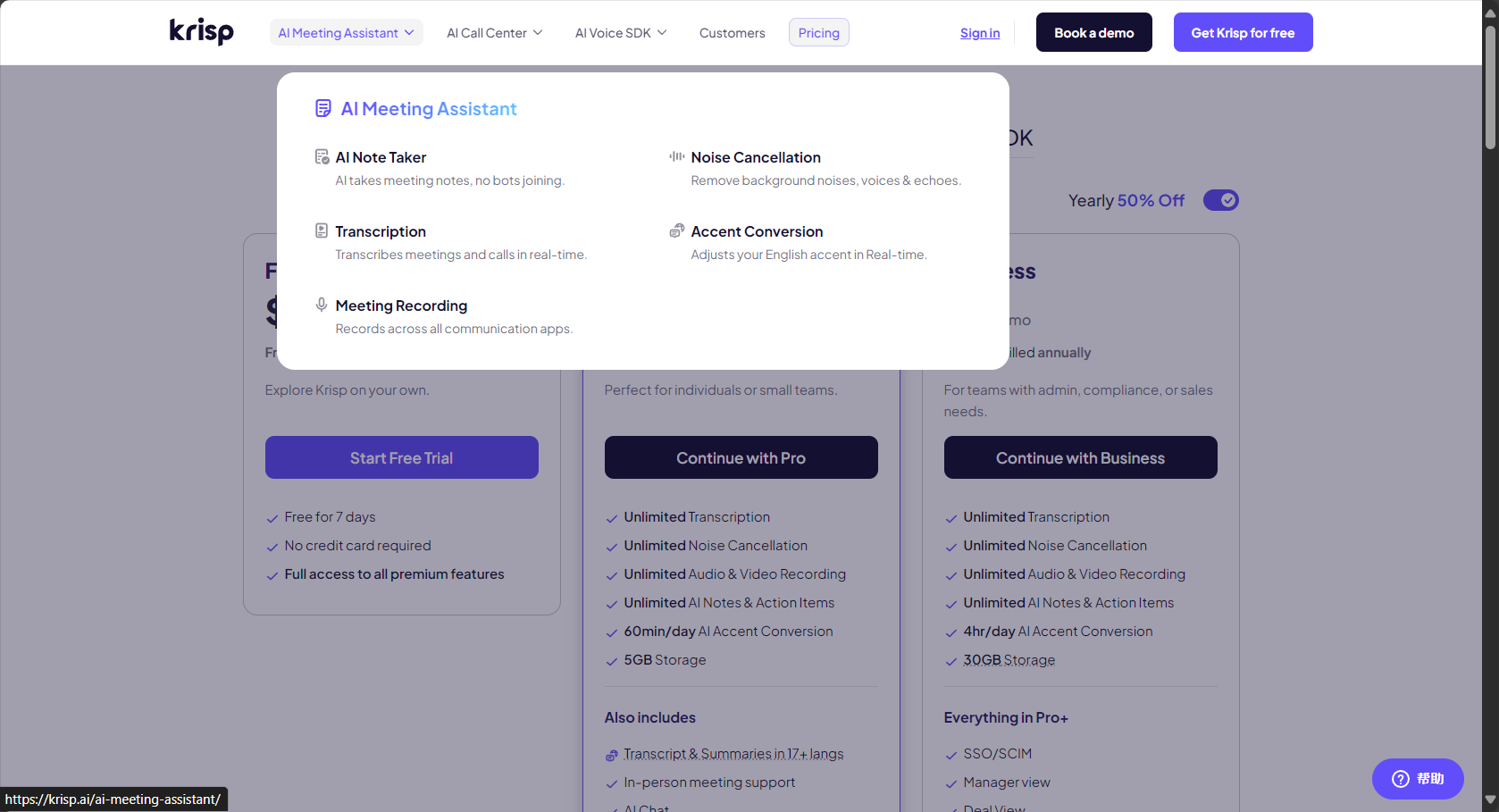Select Noise Cancellation menu entry
Viewport: 1499px width, 812px height.
click(816, 168)
